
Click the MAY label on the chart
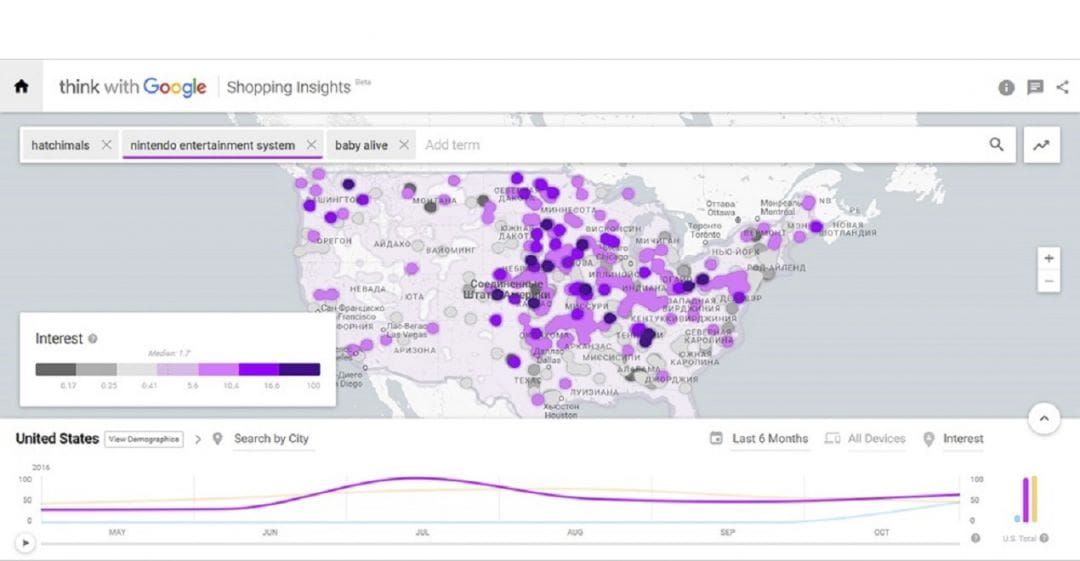click(117, 533)
